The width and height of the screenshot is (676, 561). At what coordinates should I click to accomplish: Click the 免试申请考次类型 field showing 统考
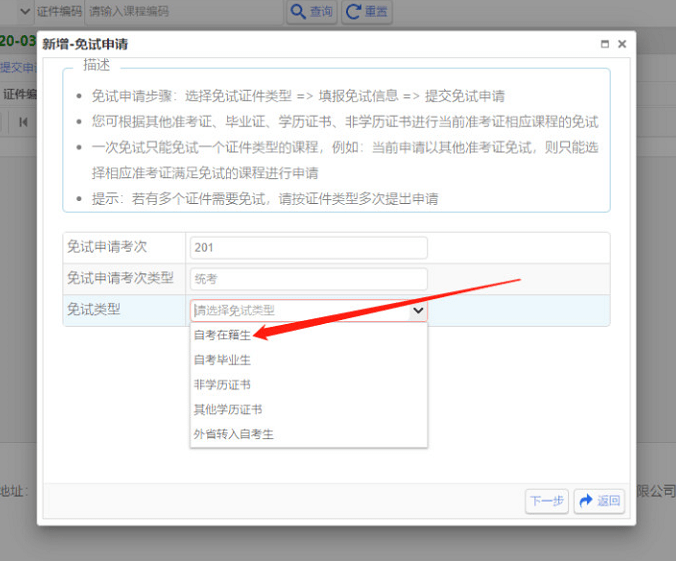click(309, 279)
